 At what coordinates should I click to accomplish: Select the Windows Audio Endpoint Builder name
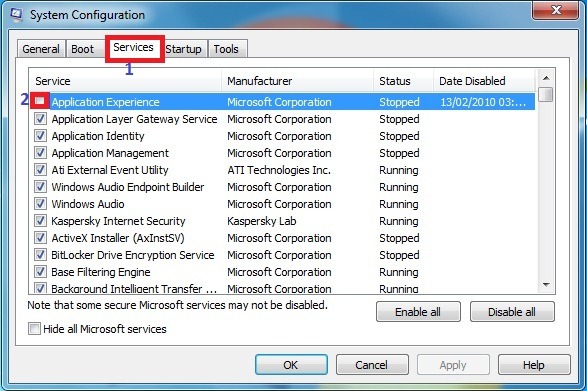pyautogui.click(x=128, y=187)
